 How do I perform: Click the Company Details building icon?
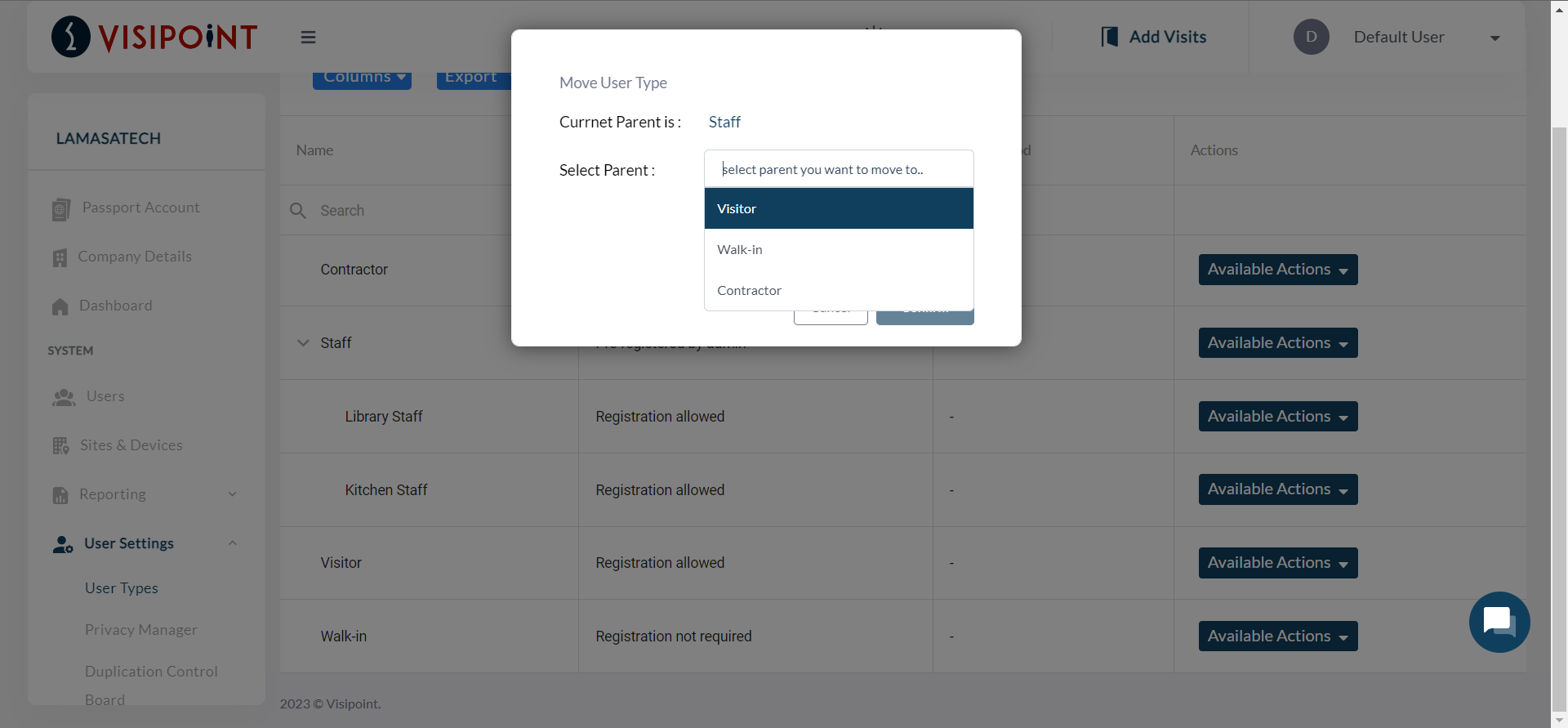click(60, 258)
